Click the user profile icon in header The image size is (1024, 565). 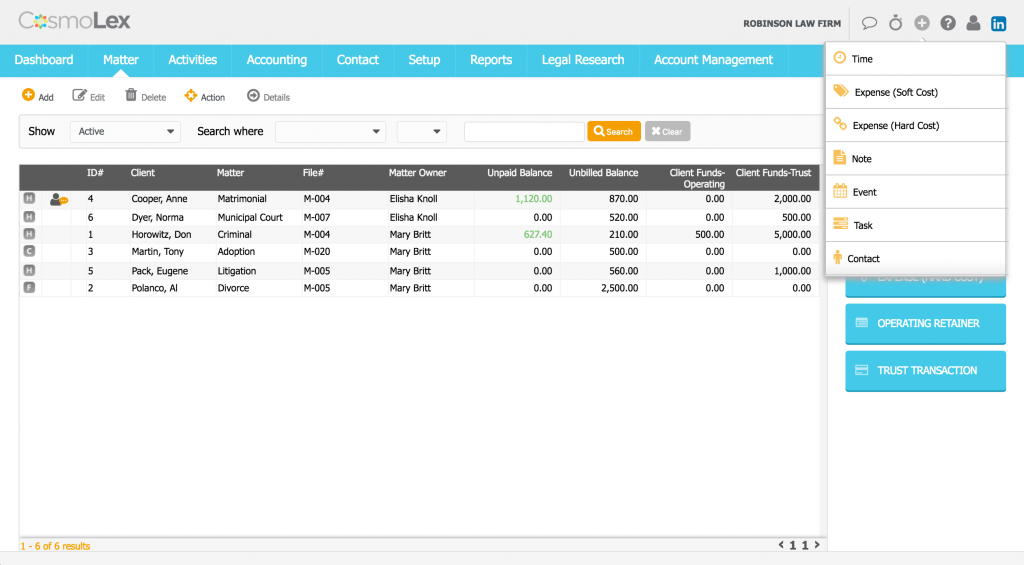(973, 23)
